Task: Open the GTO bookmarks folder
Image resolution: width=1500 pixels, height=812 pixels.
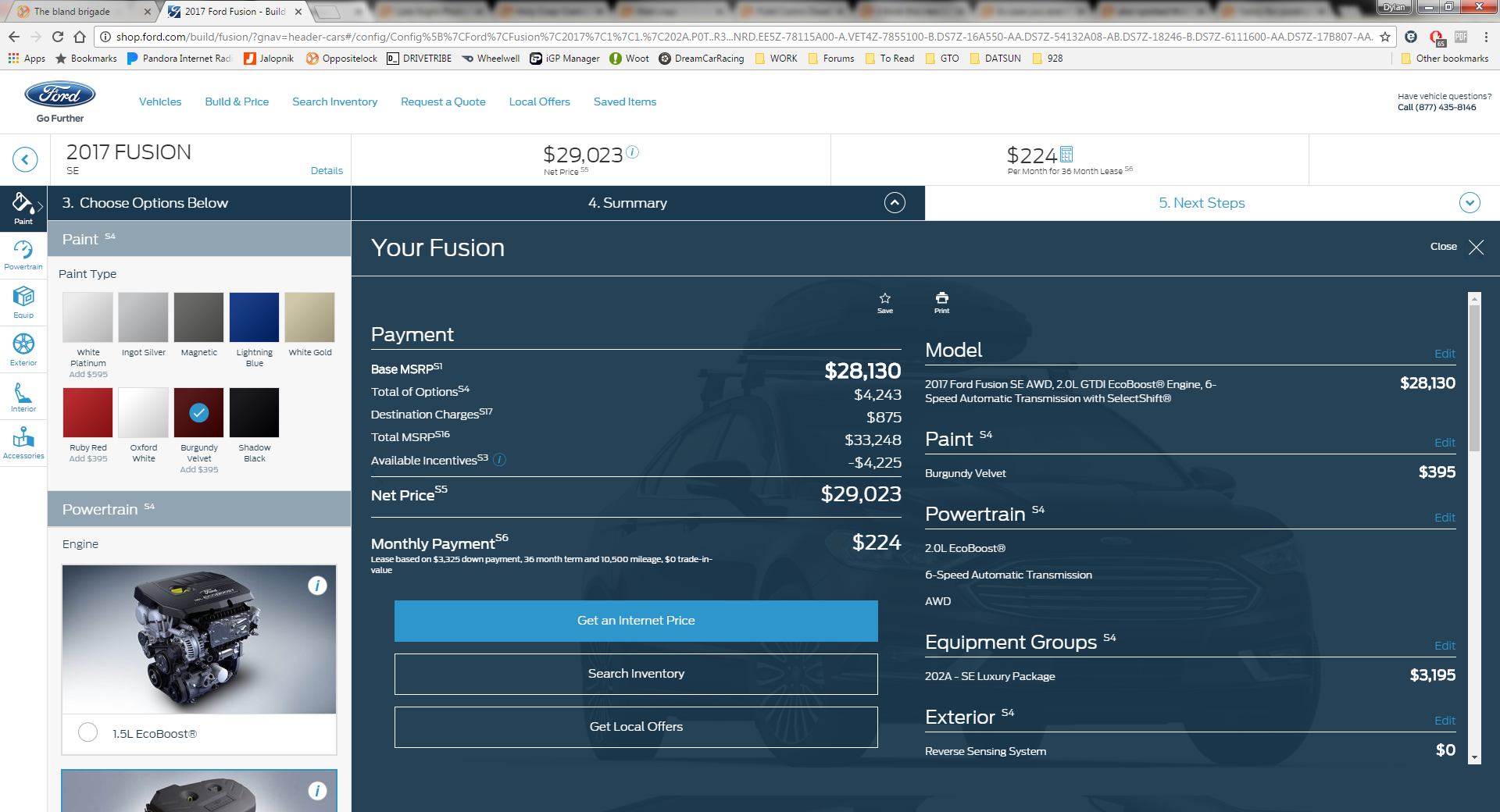Action: pos(942,59)
